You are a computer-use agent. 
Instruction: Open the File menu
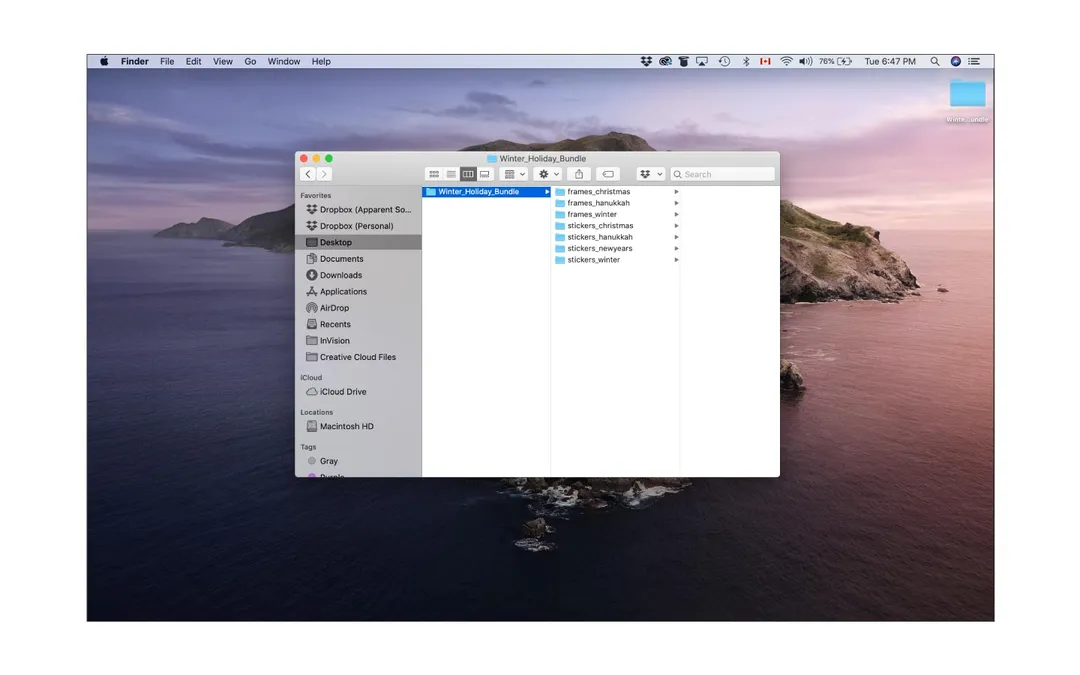click(x=167, y=61)
